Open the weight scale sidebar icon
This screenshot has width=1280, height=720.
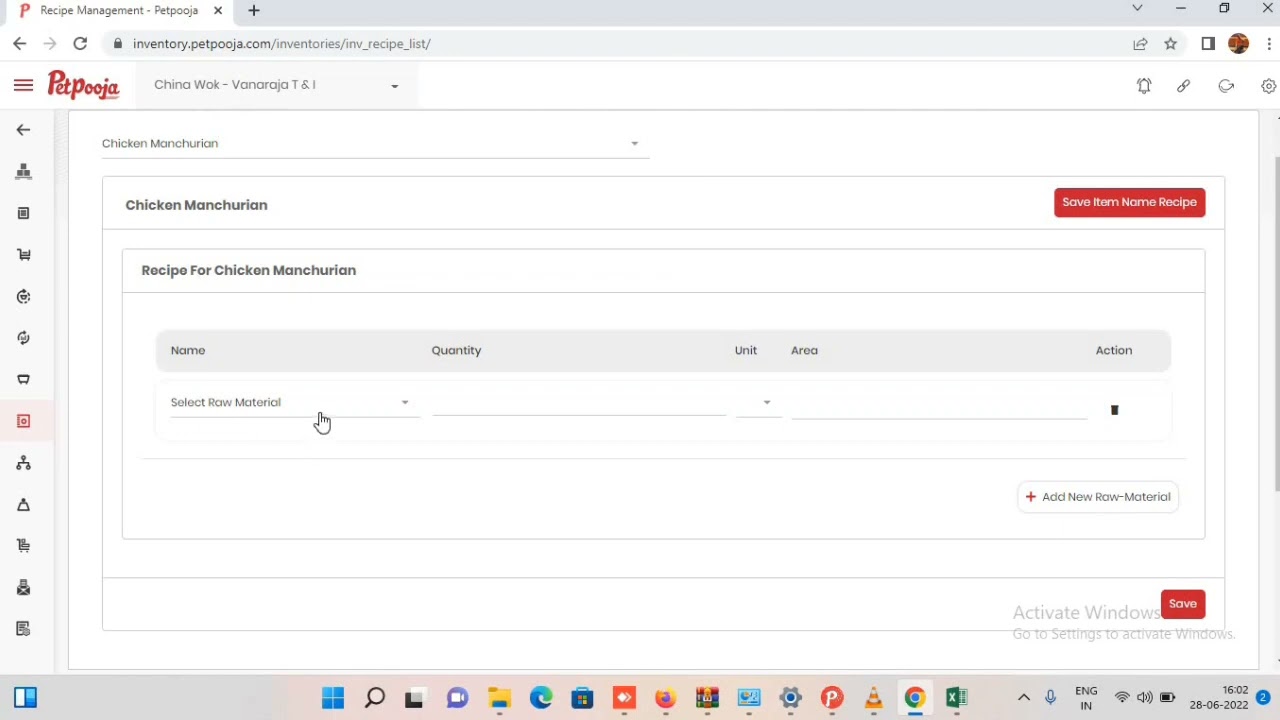click(23, 505)
